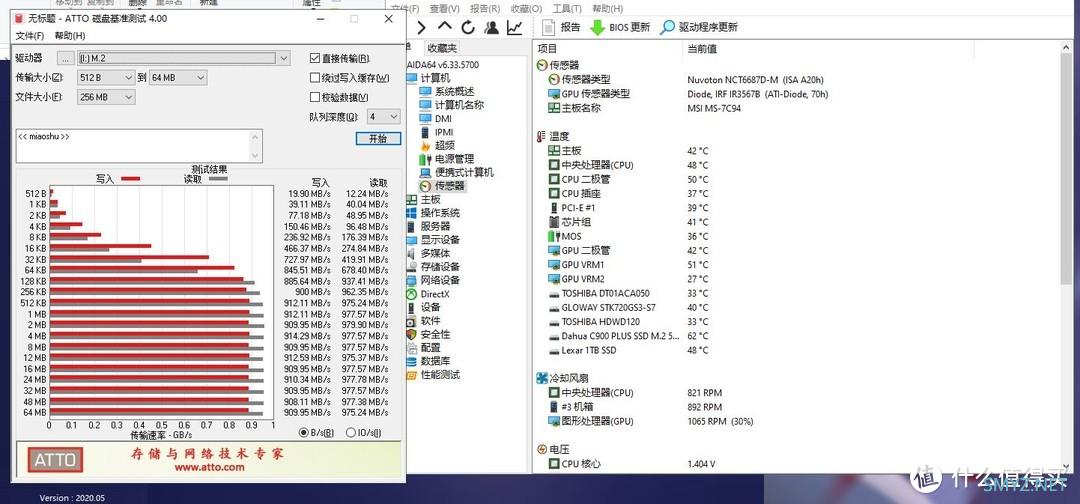Click AIDA64 refresh icon

point(468,28)
